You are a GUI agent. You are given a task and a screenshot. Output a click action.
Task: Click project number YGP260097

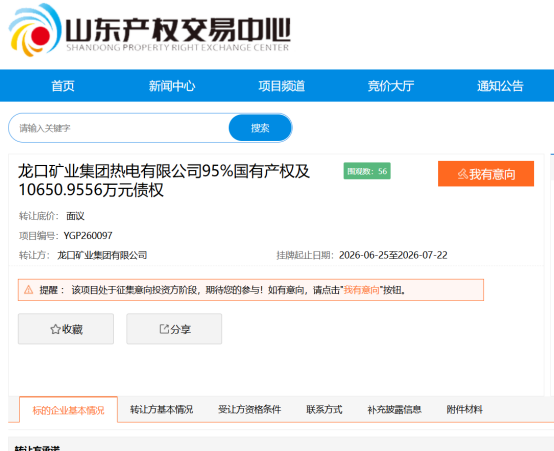click(88, 235)
